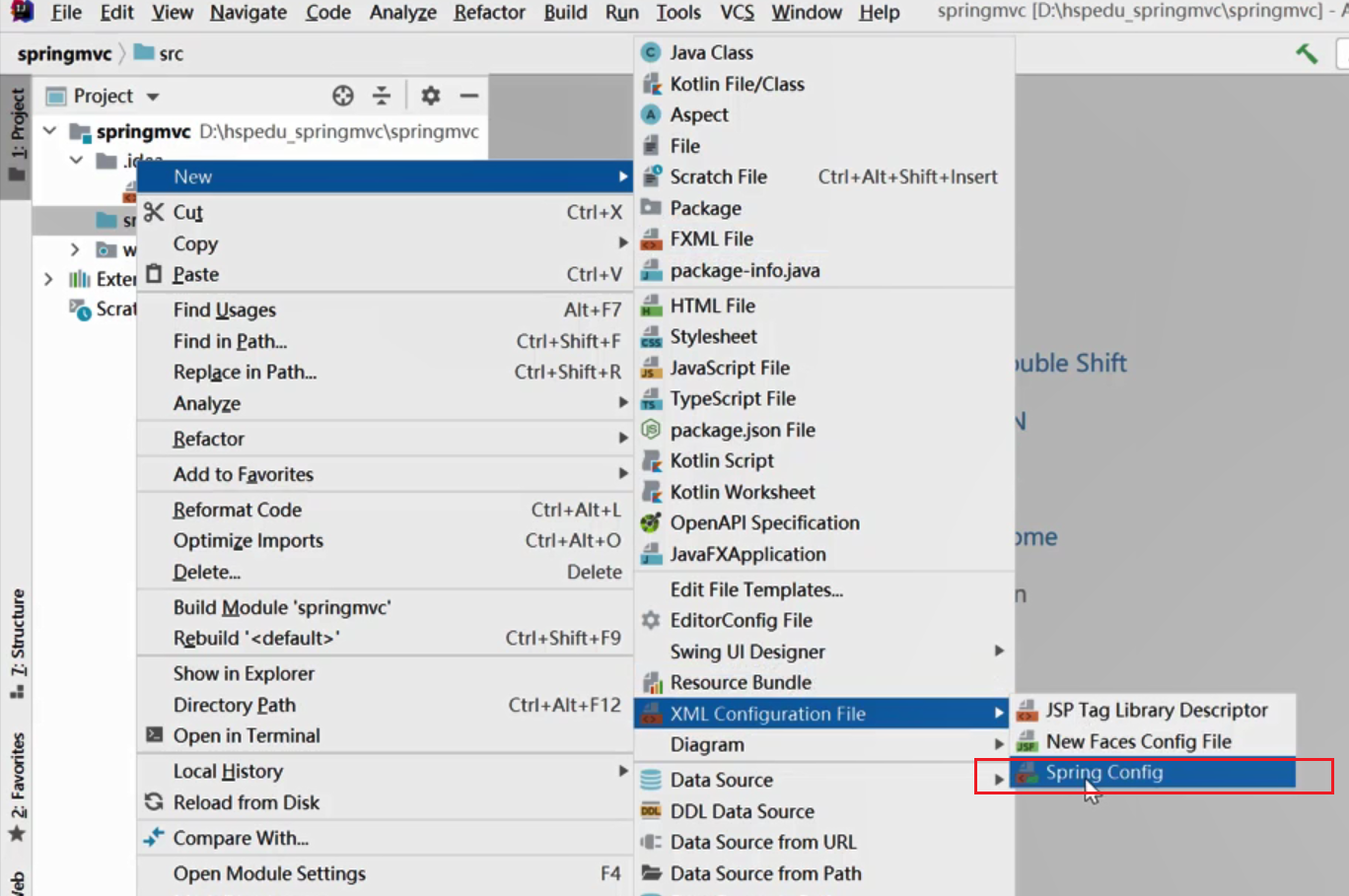Open the Project view dropdown arrow
1349x896 pixels.
pos(153,97)
